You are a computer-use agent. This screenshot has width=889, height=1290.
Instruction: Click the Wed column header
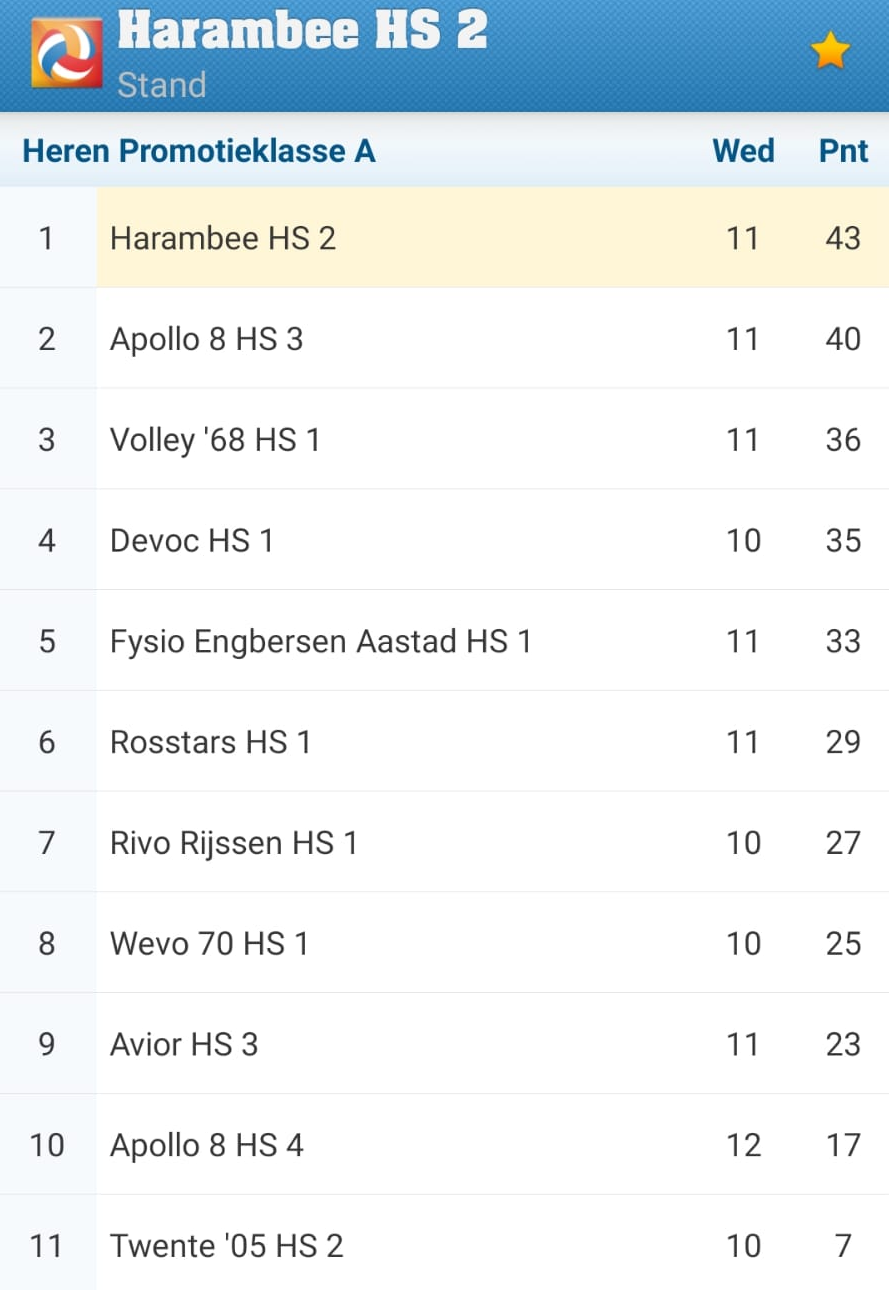743,151
